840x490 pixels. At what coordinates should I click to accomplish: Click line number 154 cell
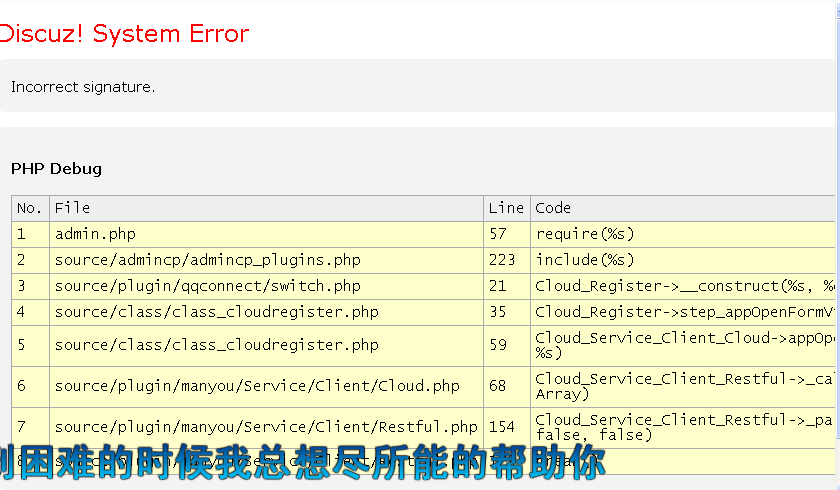point(507,427)
